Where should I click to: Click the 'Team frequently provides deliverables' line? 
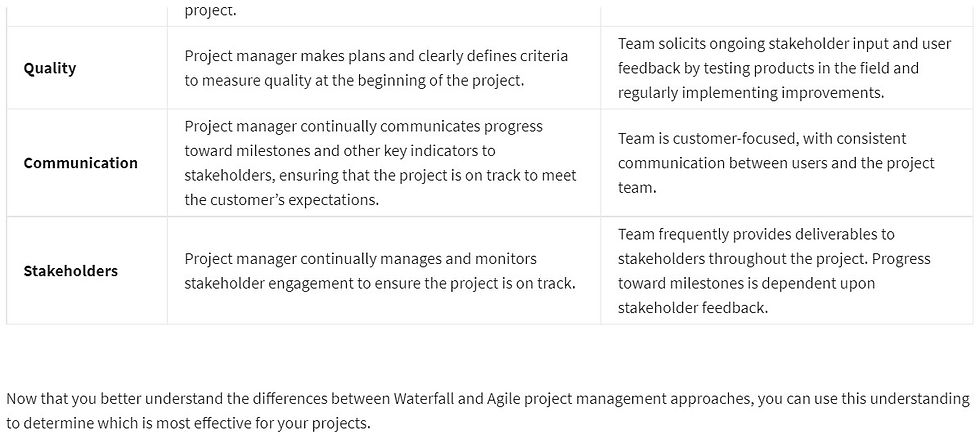[x=756, y=234]
